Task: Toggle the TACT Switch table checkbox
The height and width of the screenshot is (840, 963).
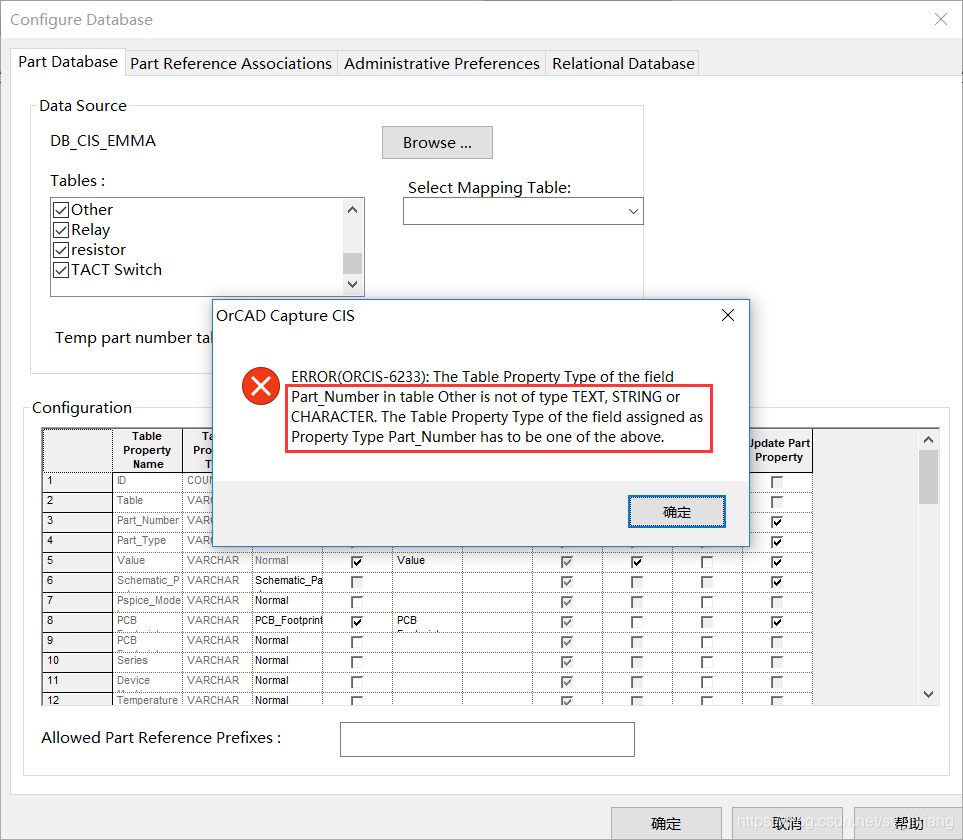Action: click(61, 270)
